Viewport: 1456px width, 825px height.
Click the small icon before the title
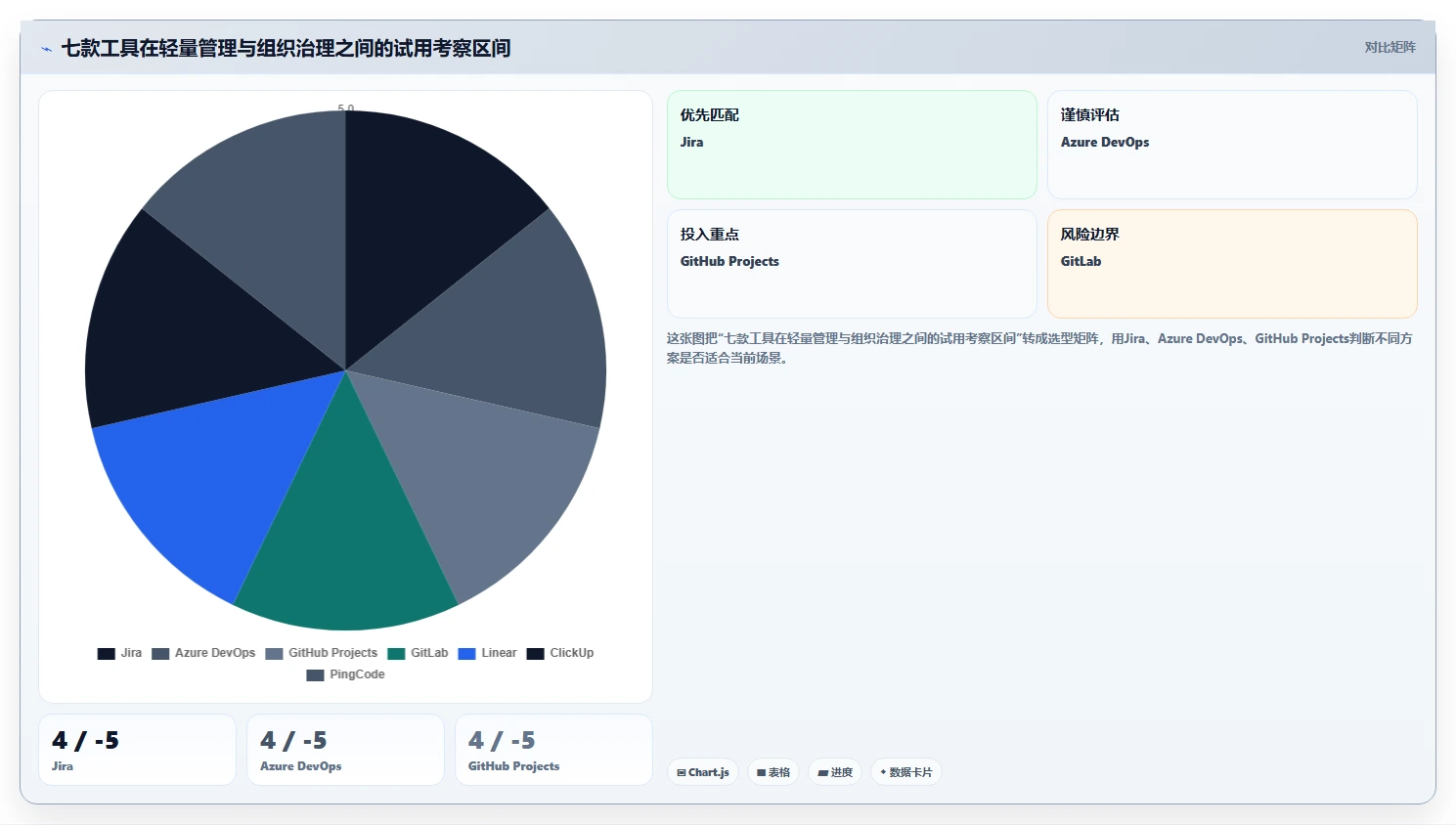(46, 48)
